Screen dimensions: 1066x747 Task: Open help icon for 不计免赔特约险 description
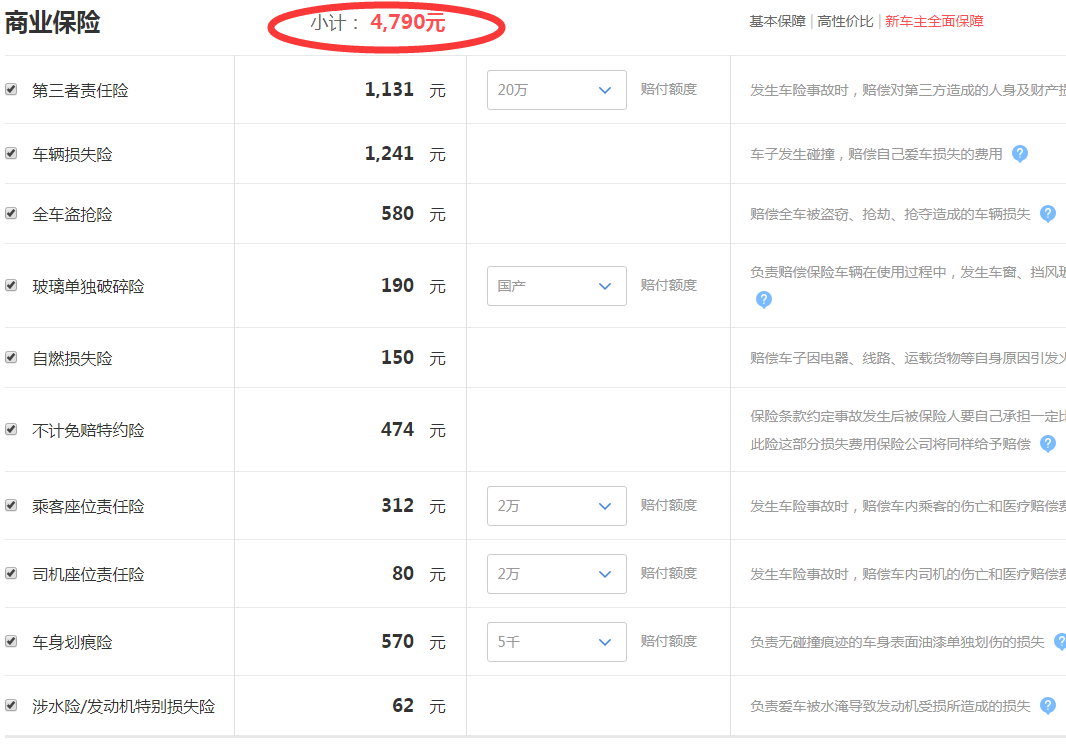(1048, 443)
